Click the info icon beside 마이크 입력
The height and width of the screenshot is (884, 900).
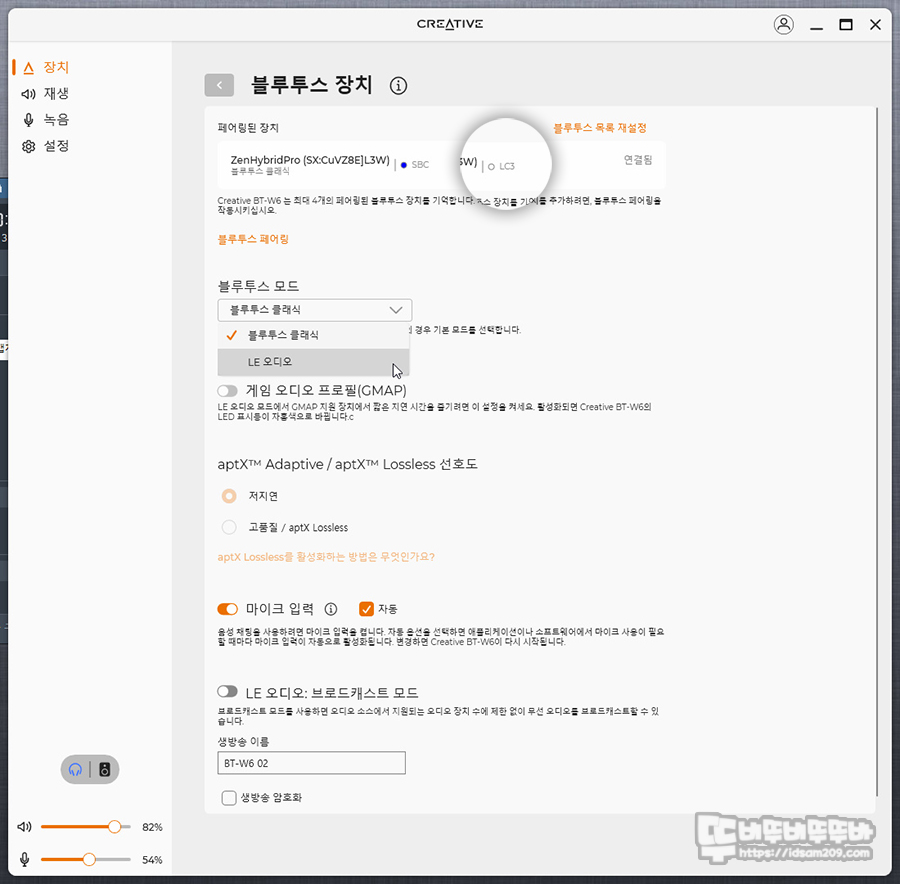[x=331, y=609]
